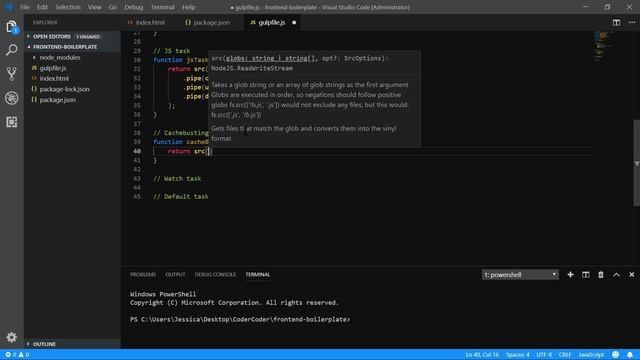This screenshot has height=360, width=640.
Task: Open the Extensions view in activity bar
Action: [x=11, y=122]
